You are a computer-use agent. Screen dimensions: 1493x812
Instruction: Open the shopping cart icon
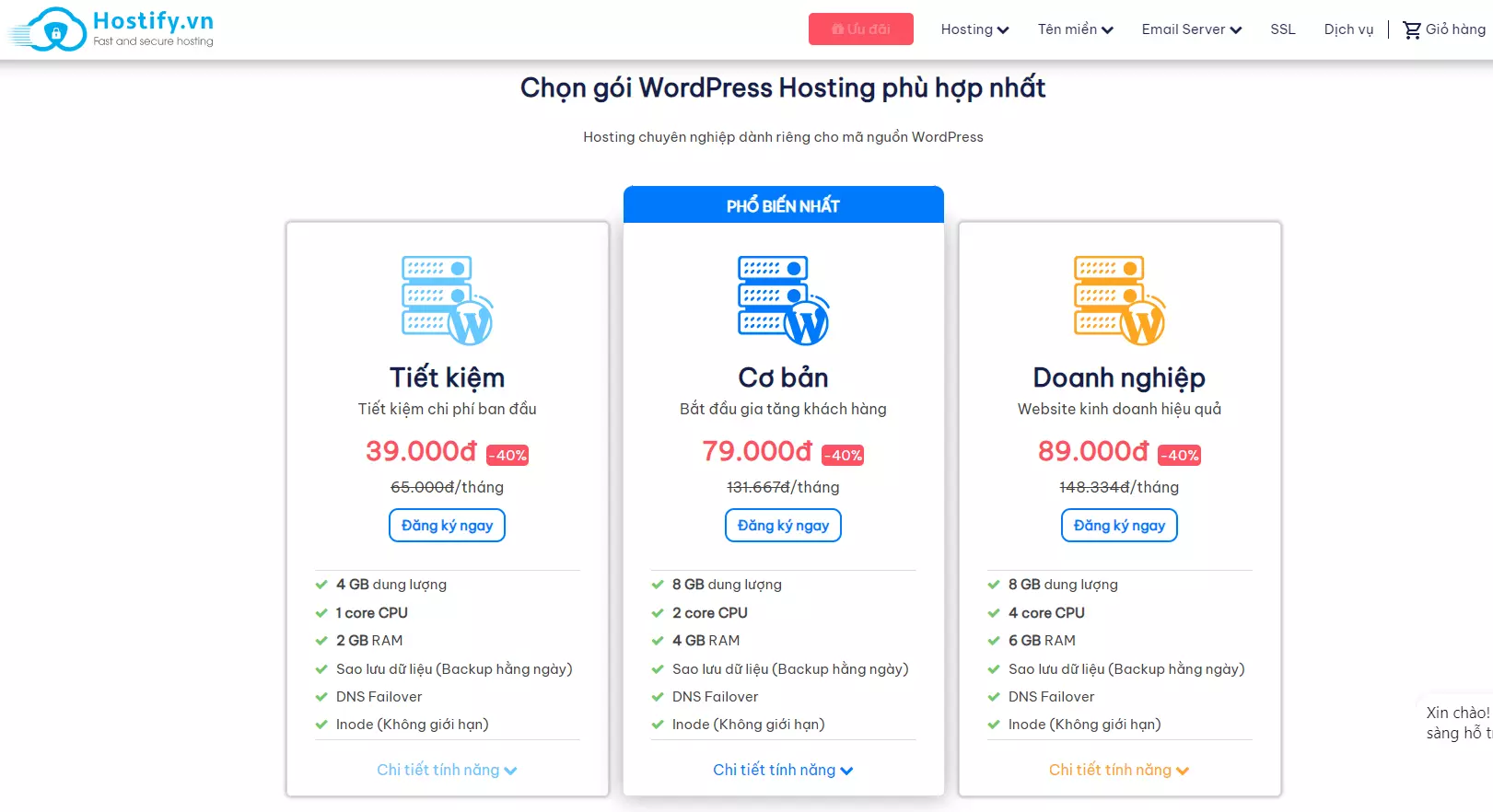tap(1411, 29)
